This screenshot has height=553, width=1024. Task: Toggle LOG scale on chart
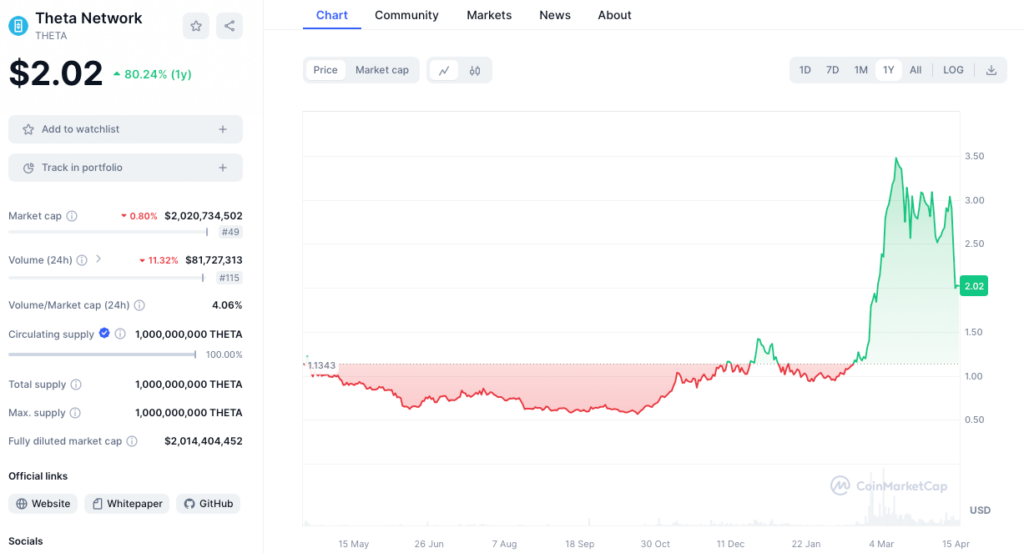pos(953,70)
